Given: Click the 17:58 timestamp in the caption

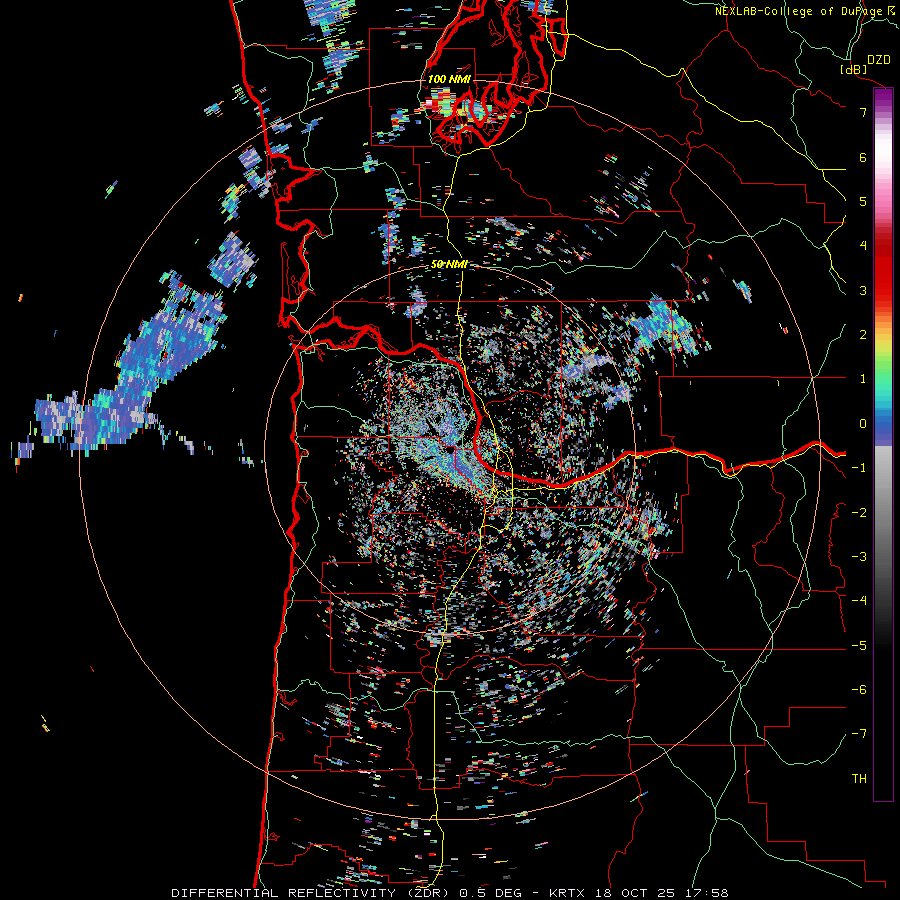Looking at the screenshot, I should point(707,893).
